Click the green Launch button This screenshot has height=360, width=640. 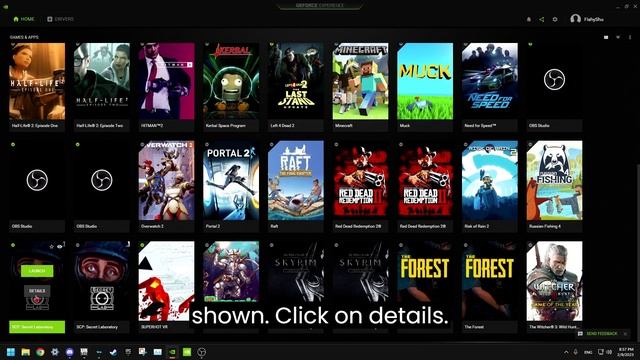coord(37,271)
